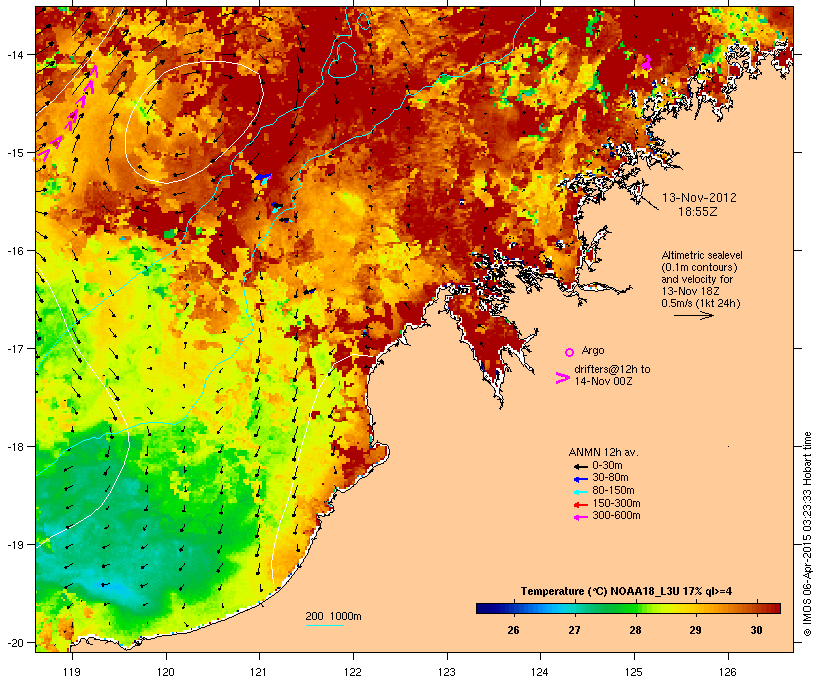The width and height of the screenshot is (820, 680).
Task: Click the '18:55Z' time text
Action: click(x=698, y=212)
